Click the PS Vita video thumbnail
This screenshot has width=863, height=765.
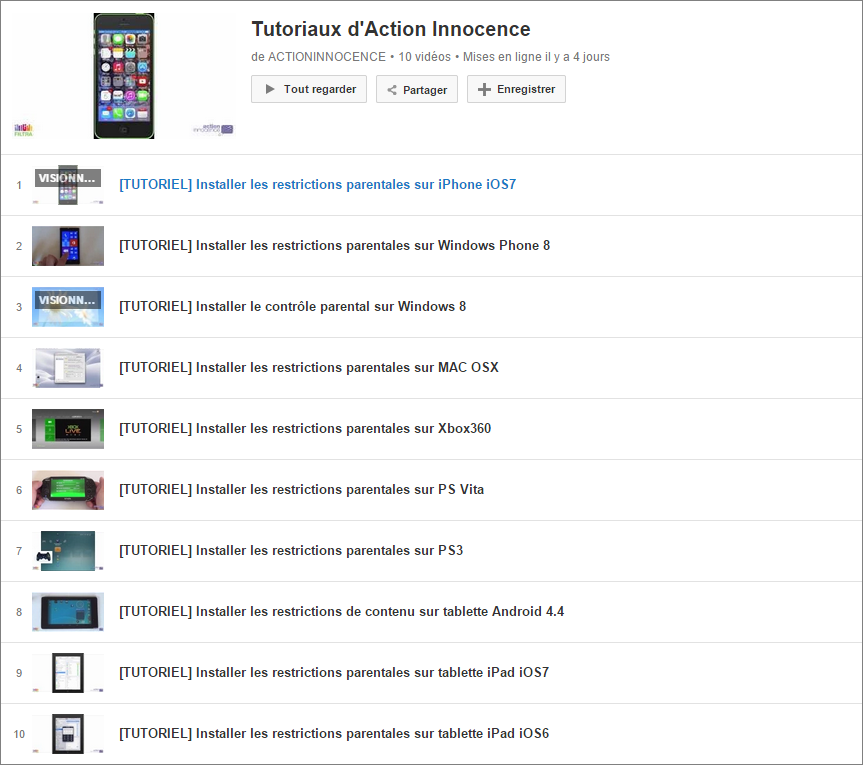click(x=68, y=490)
